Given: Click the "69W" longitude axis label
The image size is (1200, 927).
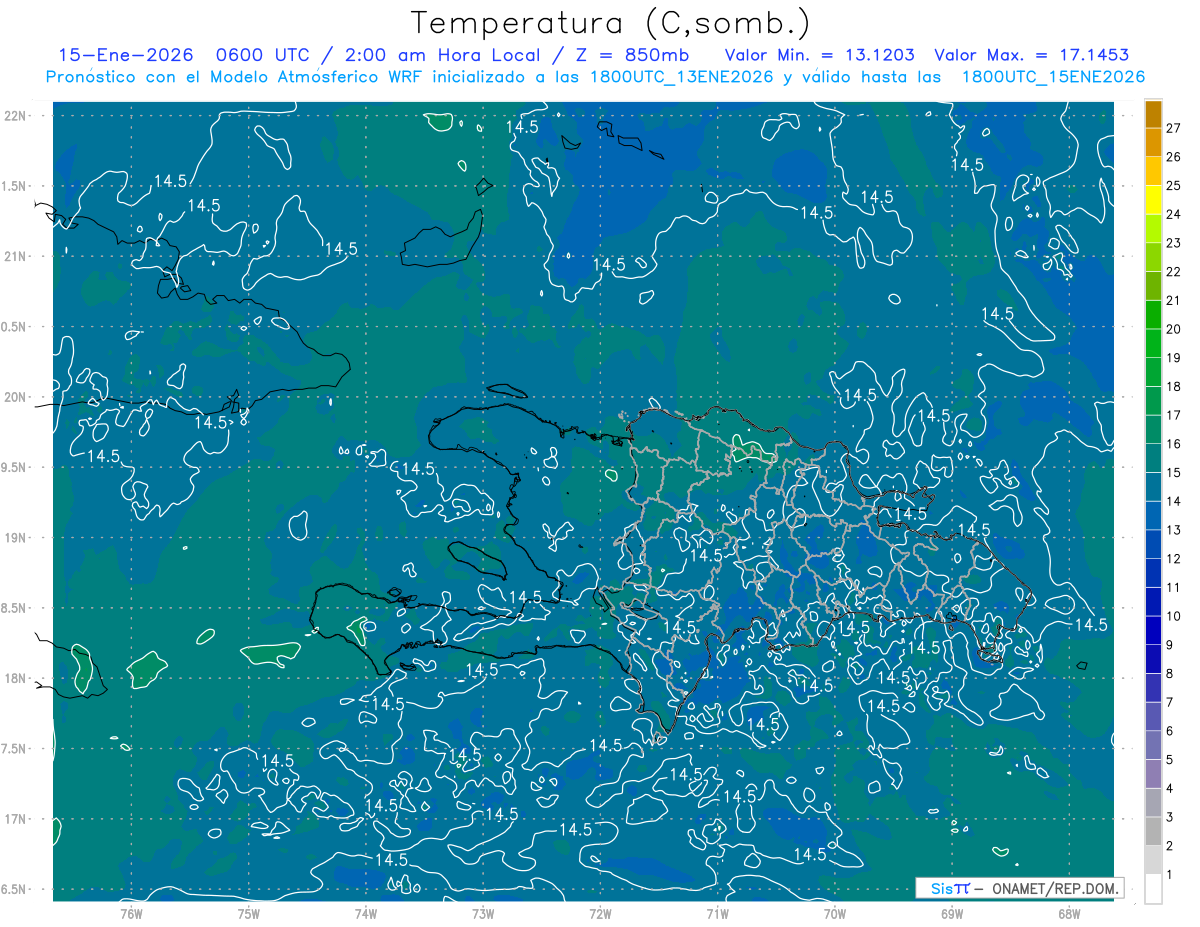Looking at the screenshot, I should coord(952,913).
